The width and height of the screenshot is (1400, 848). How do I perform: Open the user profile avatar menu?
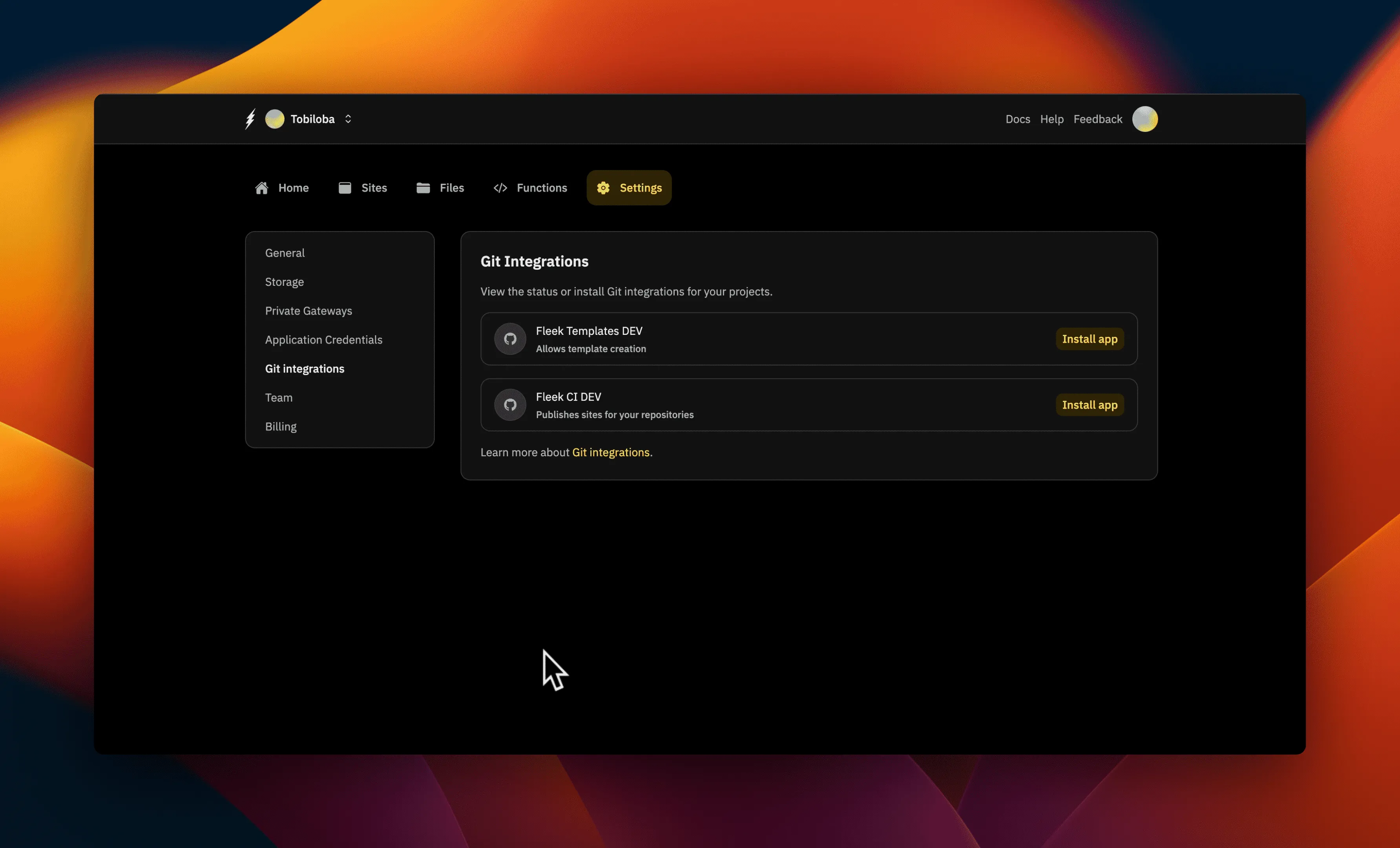point(1145,119)
